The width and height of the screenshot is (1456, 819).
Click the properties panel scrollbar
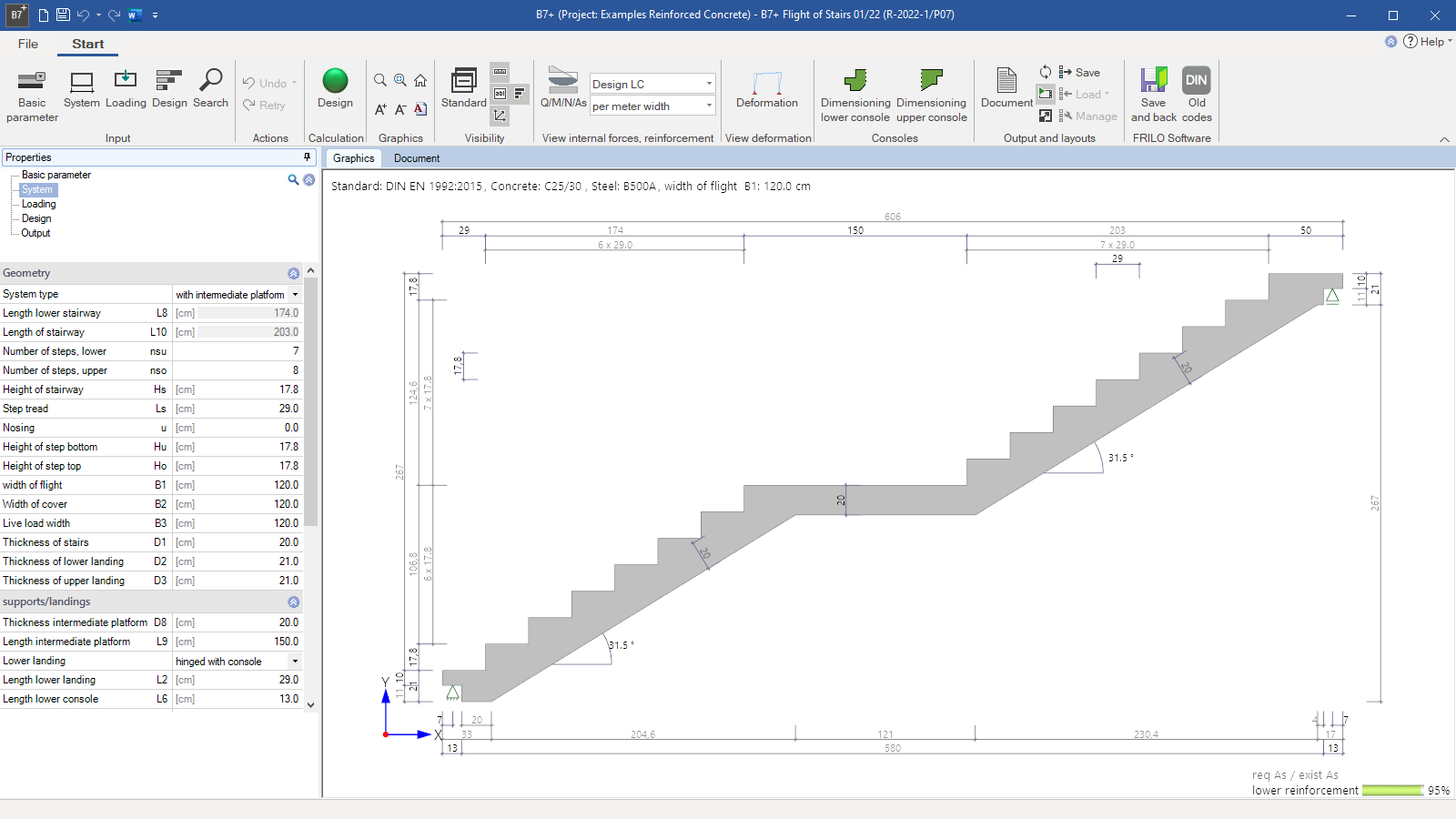[x=310, y=400]
